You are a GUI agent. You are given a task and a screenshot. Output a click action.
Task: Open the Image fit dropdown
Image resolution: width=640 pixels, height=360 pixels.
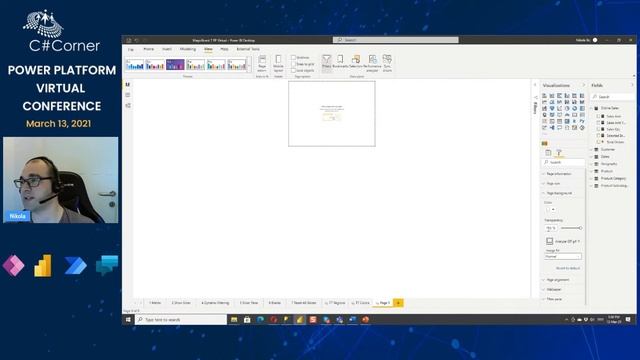(x=562, y=257)
